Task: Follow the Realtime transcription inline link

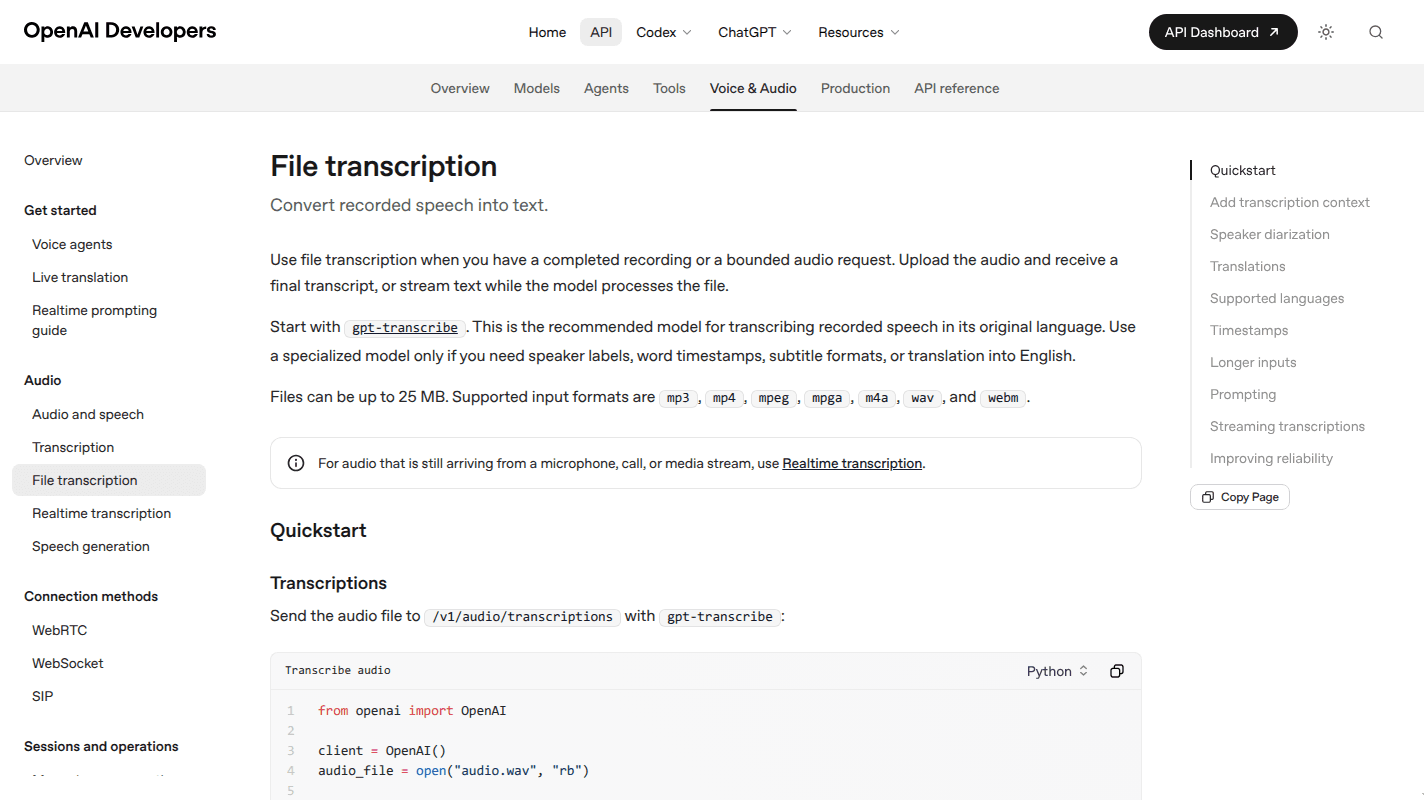Action: (x=852, y=463)
